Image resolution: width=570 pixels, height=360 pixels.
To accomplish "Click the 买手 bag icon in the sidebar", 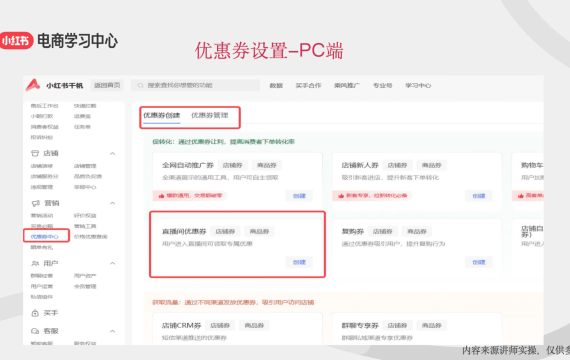I will point(35,313).
